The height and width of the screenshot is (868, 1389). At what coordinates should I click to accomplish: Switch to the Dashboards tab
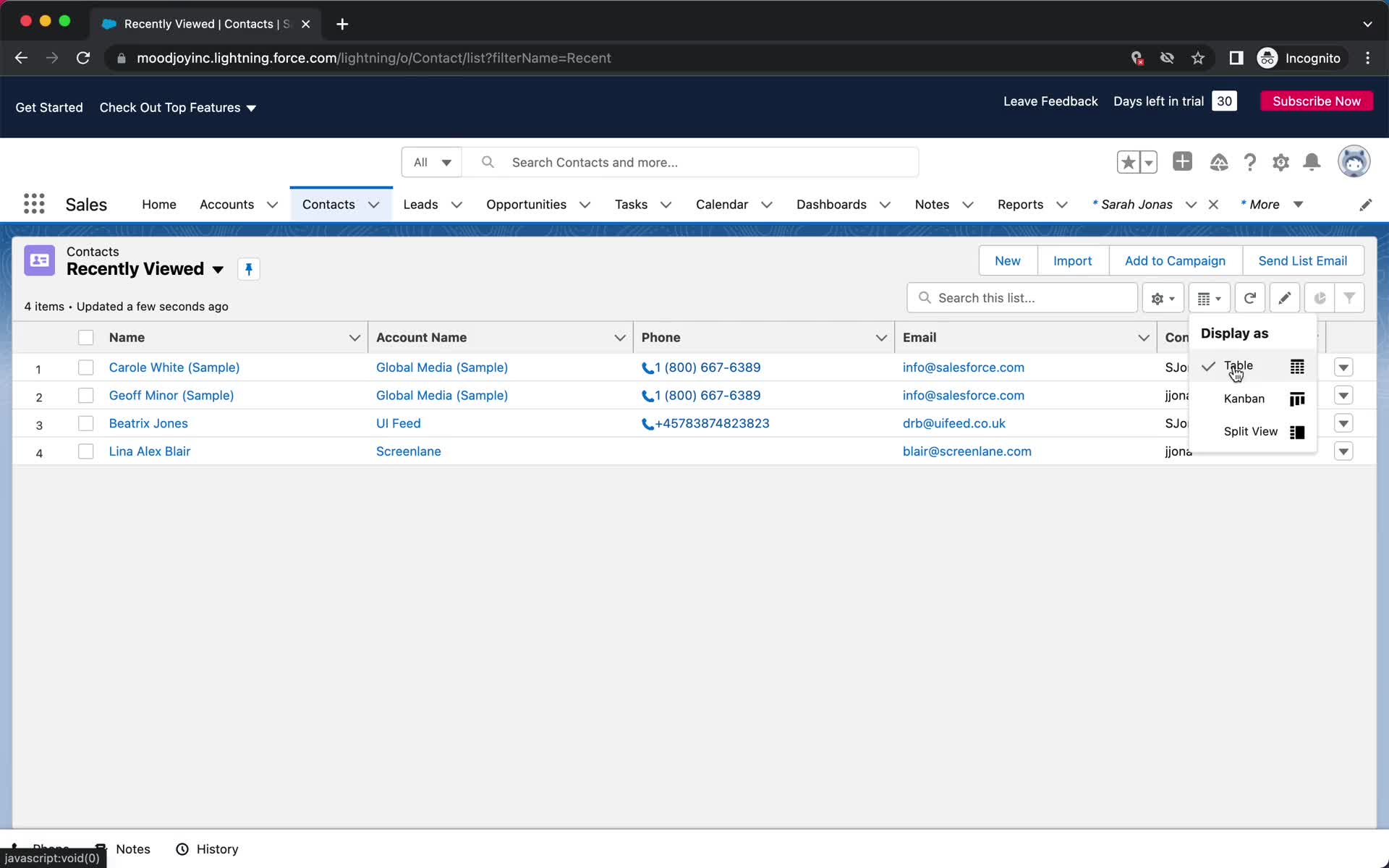(x=831, y=205)
